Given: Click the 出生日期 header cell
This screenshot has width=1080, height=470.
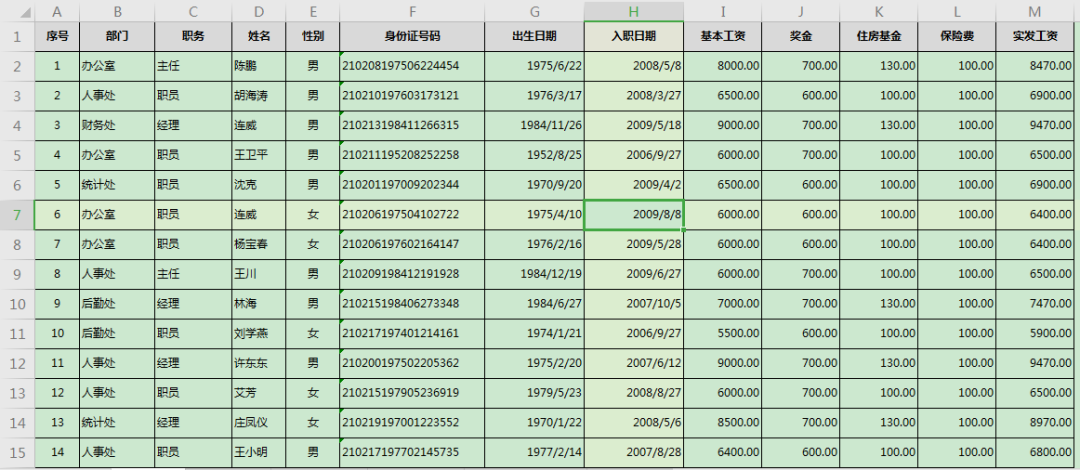Looking at the screenshot, I should [x=534, y=37].
